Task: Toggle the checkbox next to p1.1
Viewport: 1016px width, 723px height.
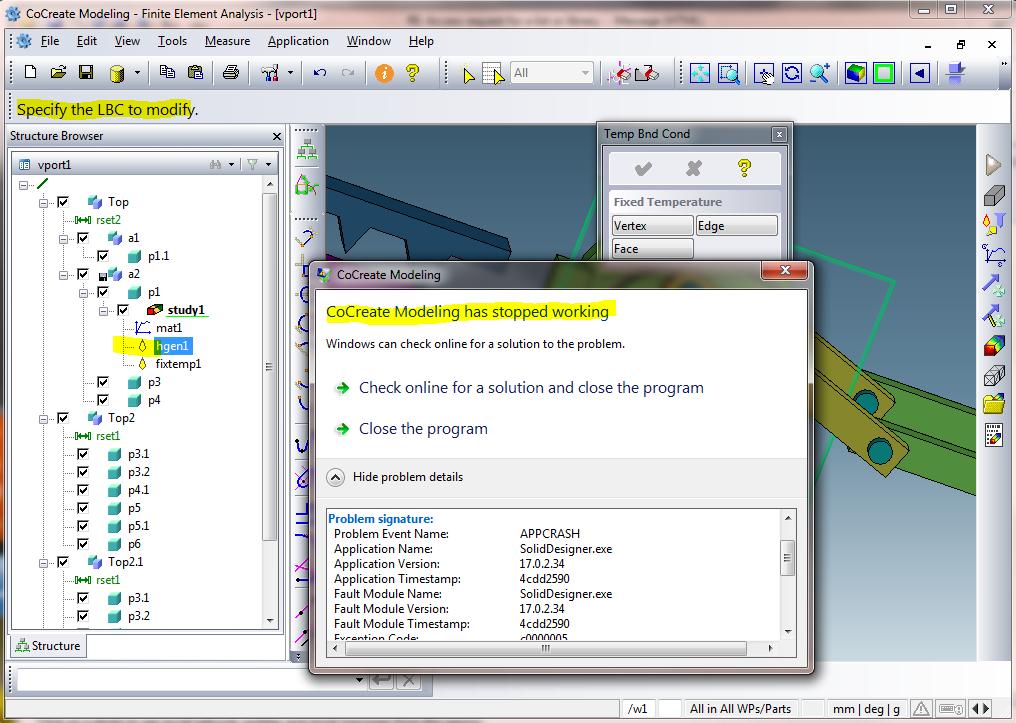Action: pos(103,256)
